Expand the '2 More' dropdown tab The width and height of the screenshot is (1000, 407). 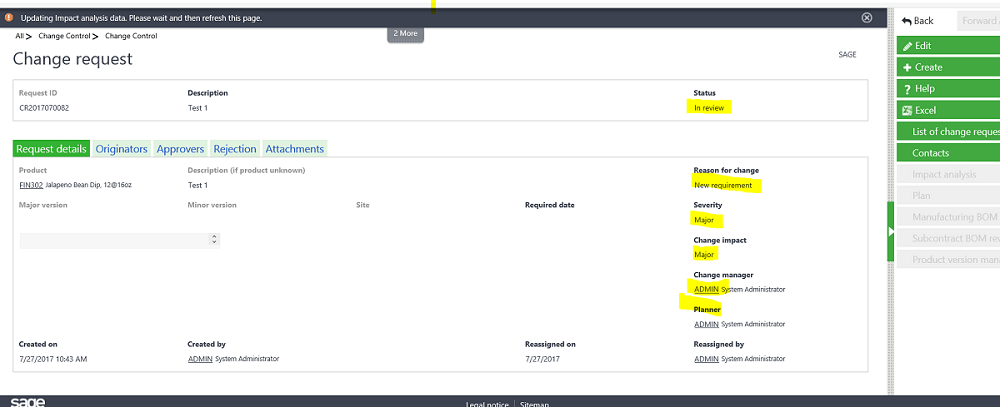click(406, 34)
